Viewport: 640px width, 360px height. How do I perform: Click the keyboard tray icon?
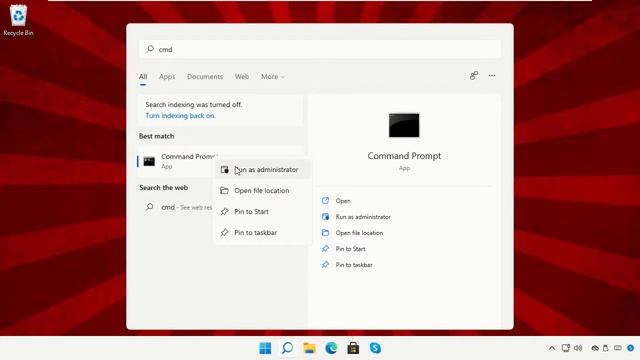coord(618,348)
